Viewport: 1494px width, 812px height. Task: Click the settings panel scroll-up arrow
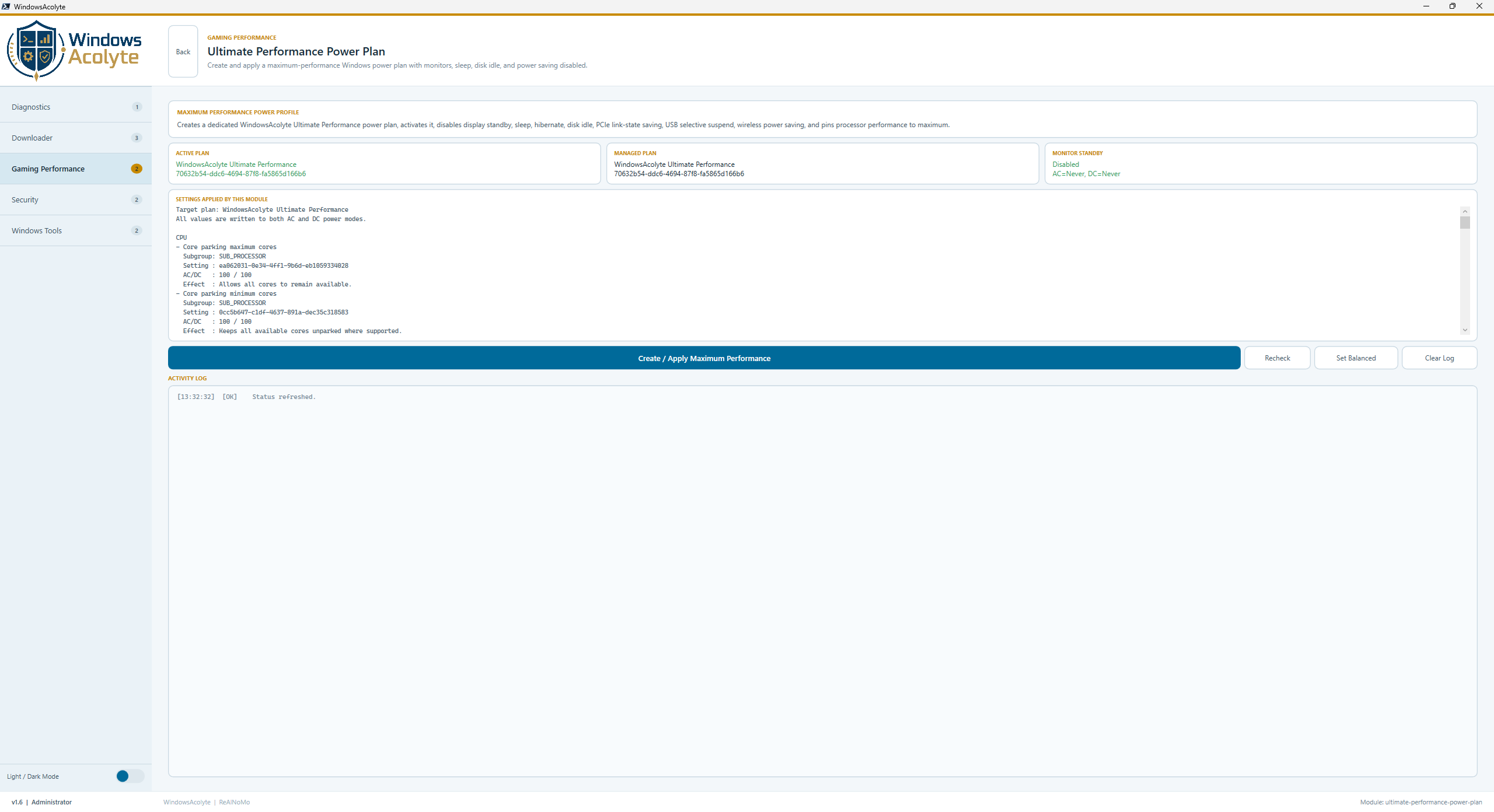pos(1465,211)
